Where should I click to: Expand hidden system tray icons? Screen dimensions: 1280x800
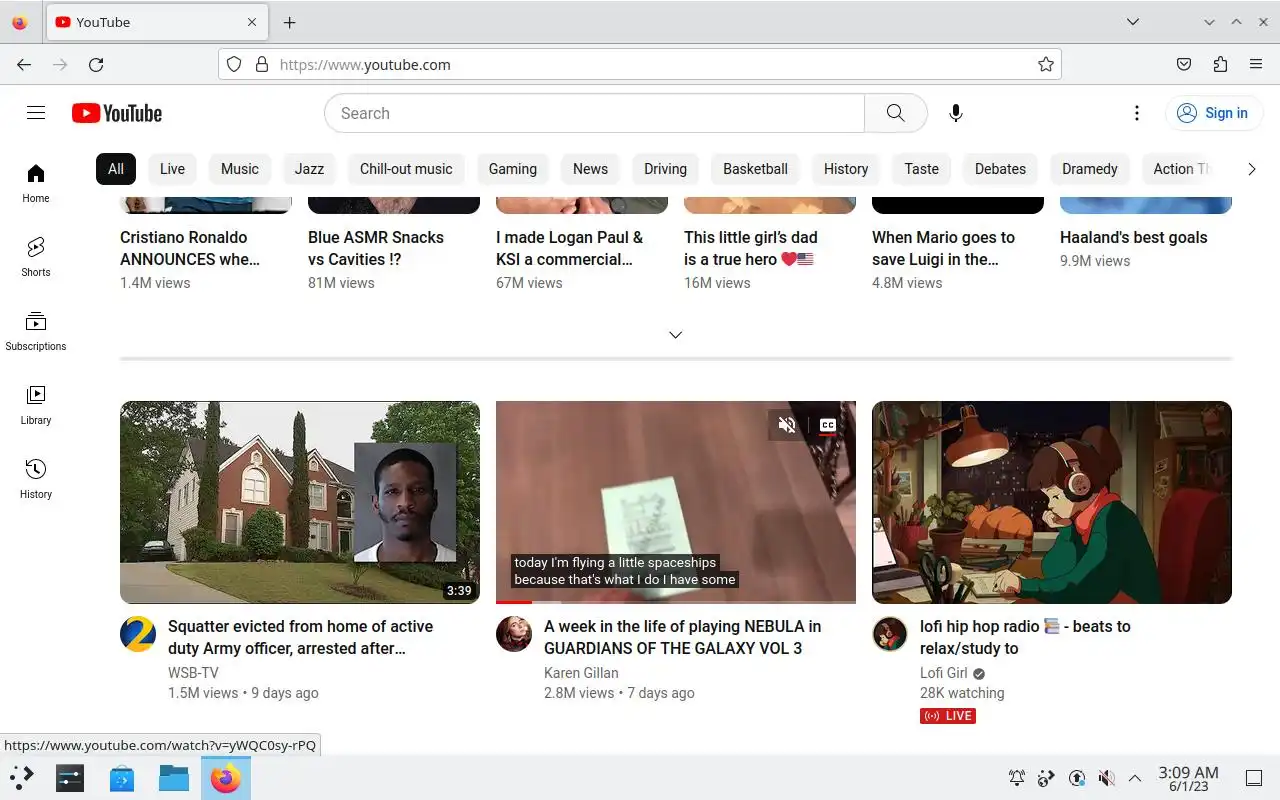click(x=1135, y=778)
